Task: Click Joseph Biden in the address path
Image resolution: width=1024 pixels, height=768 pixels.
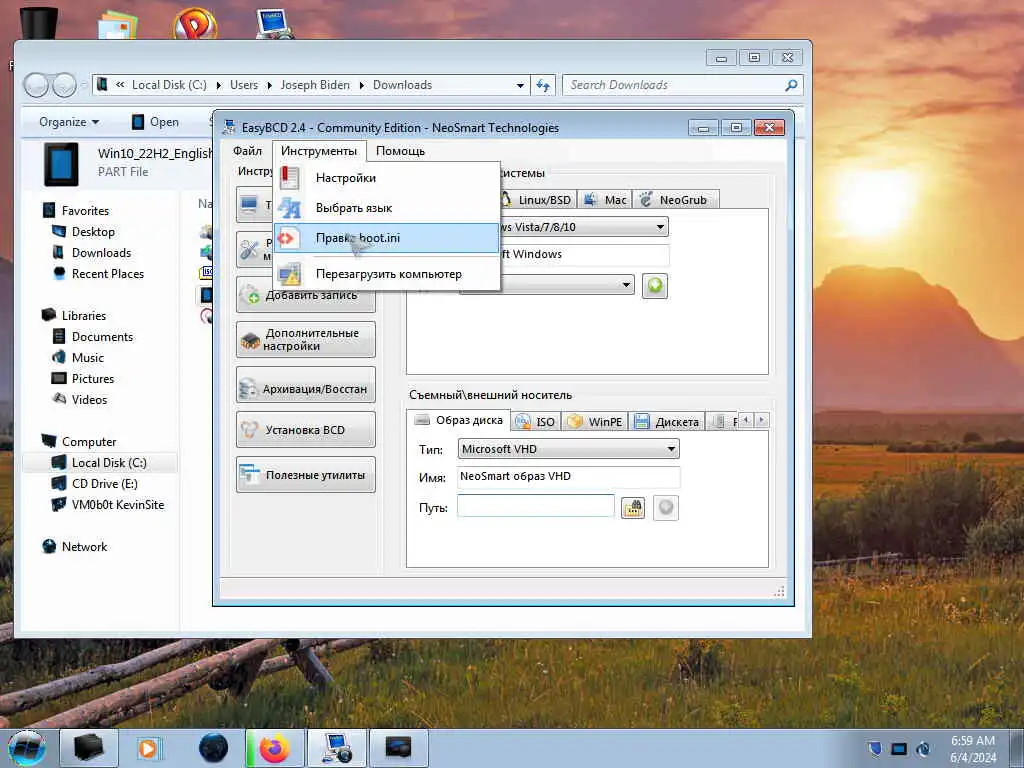Action: [315, 85]
